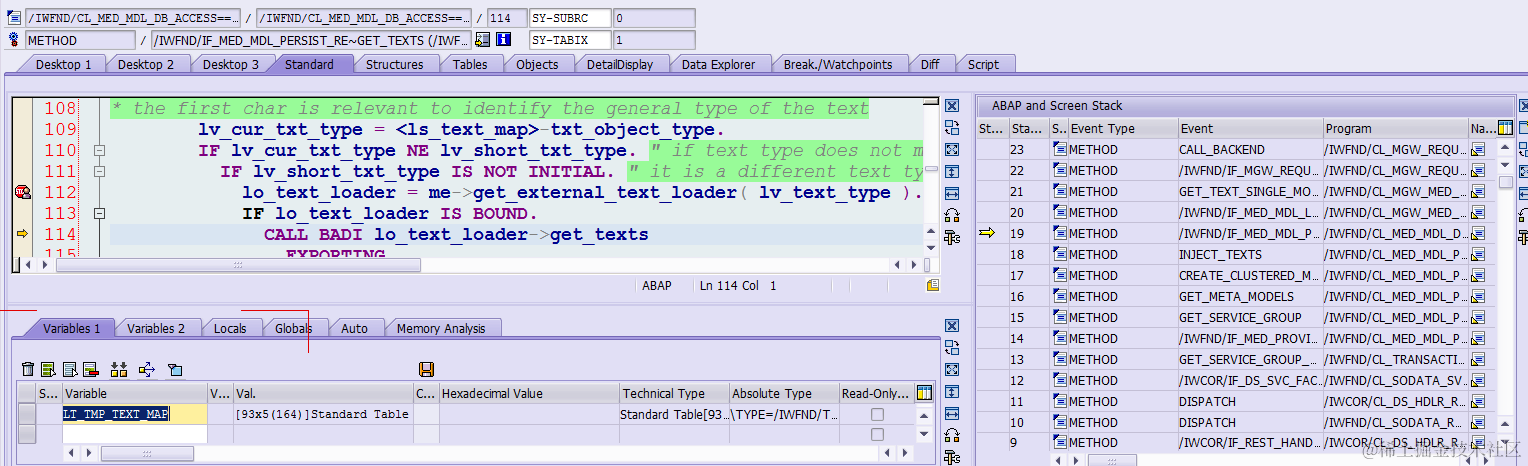Screen dimensions: 1528x466
Task: Click the source icon in stack row 16
Action: click(1059, 297)
